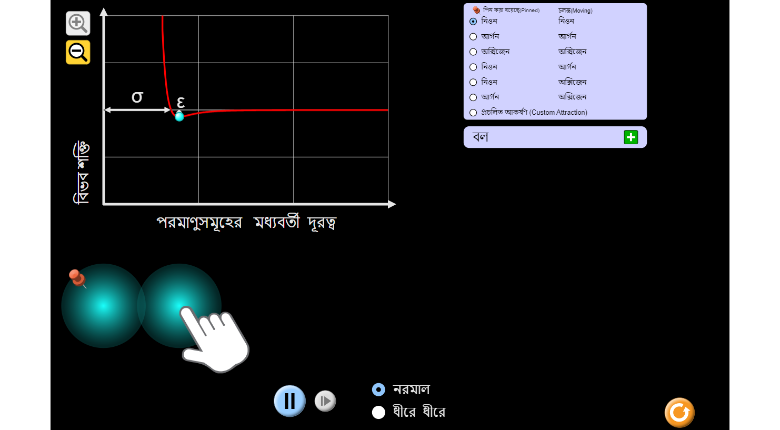The image size is (780, 430).
Task: Switch the simulation speed to ধীরে ধীরে
Action: [378, 412]
